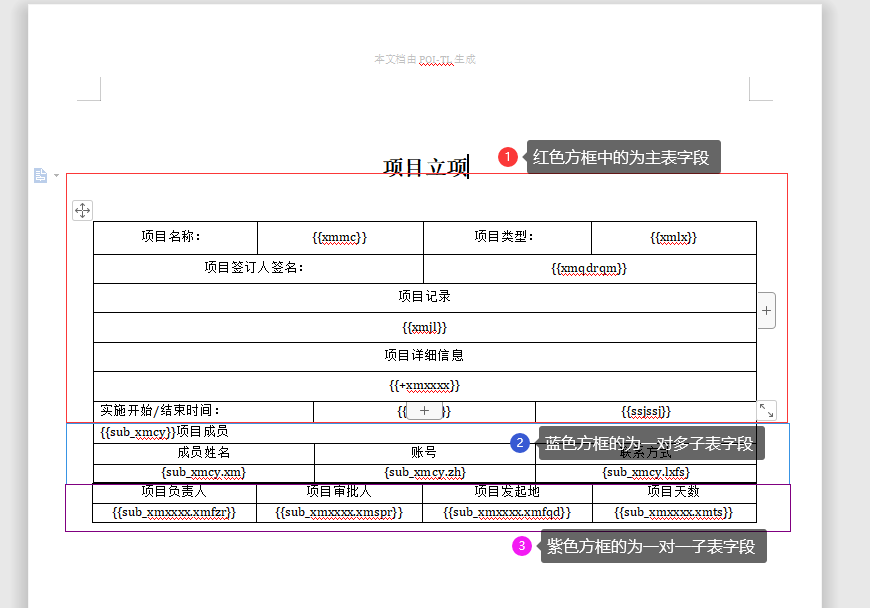Select the {{xmqdrqm}} signature field cell

click(x=589, y=269)
